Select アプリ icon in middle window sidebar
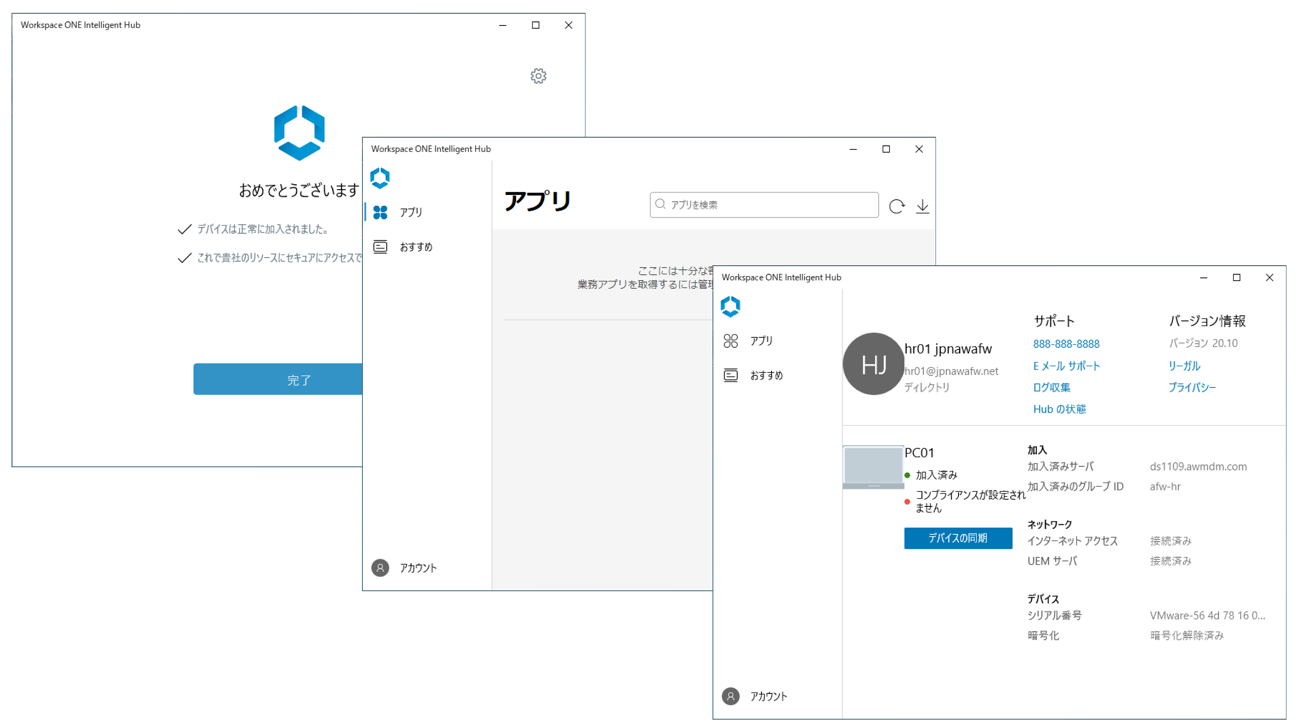Image resolution: width=1298 pixels, height=728 pixels. [x=380, y=212]
